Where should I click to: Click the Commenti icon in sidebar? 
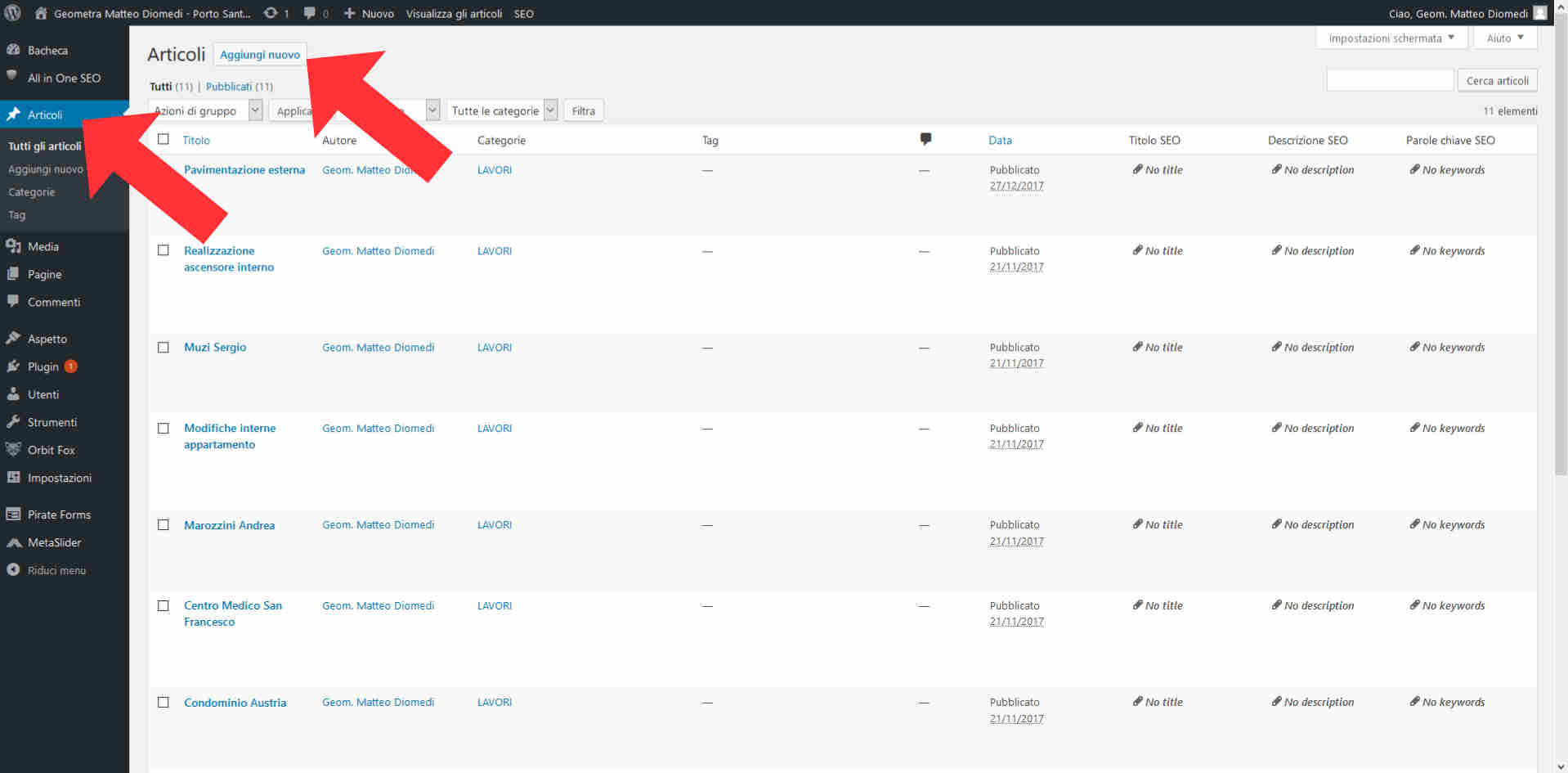point(13,301)
